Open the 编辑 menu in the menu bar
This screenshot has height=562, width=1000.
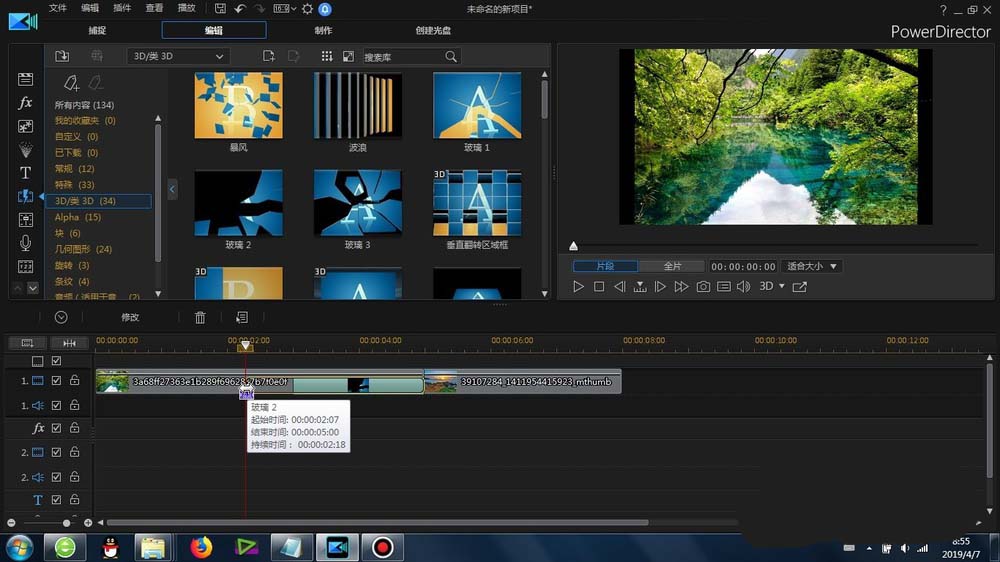point(90,8)
